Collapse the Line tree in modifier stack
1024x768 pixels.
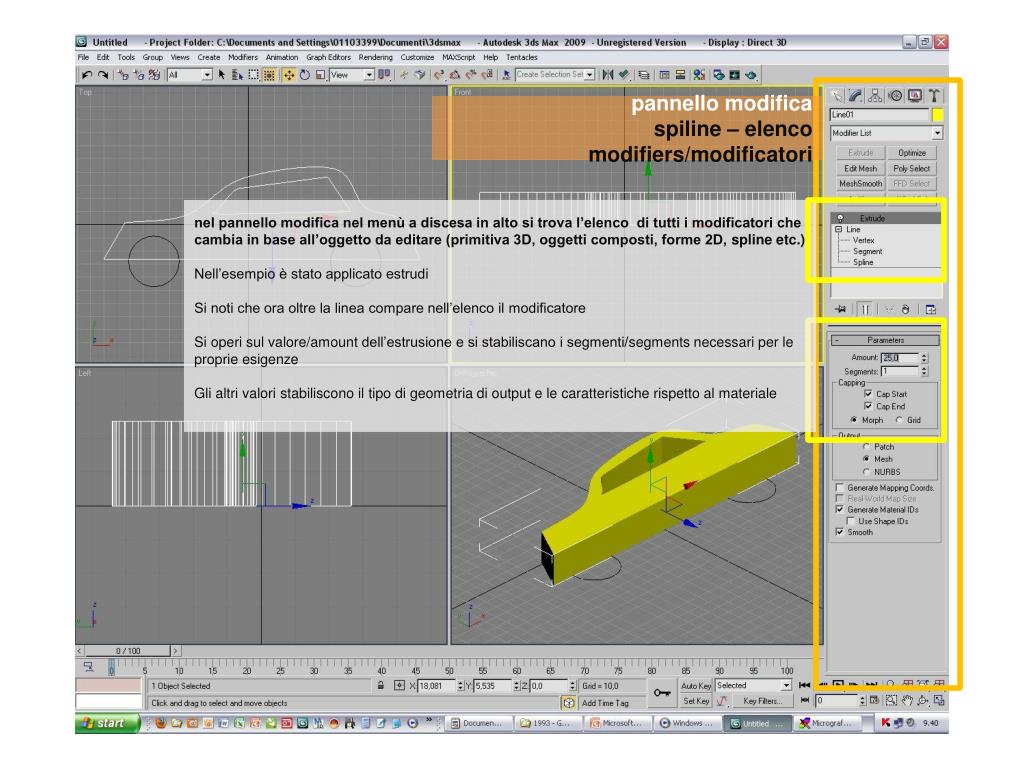837,229
